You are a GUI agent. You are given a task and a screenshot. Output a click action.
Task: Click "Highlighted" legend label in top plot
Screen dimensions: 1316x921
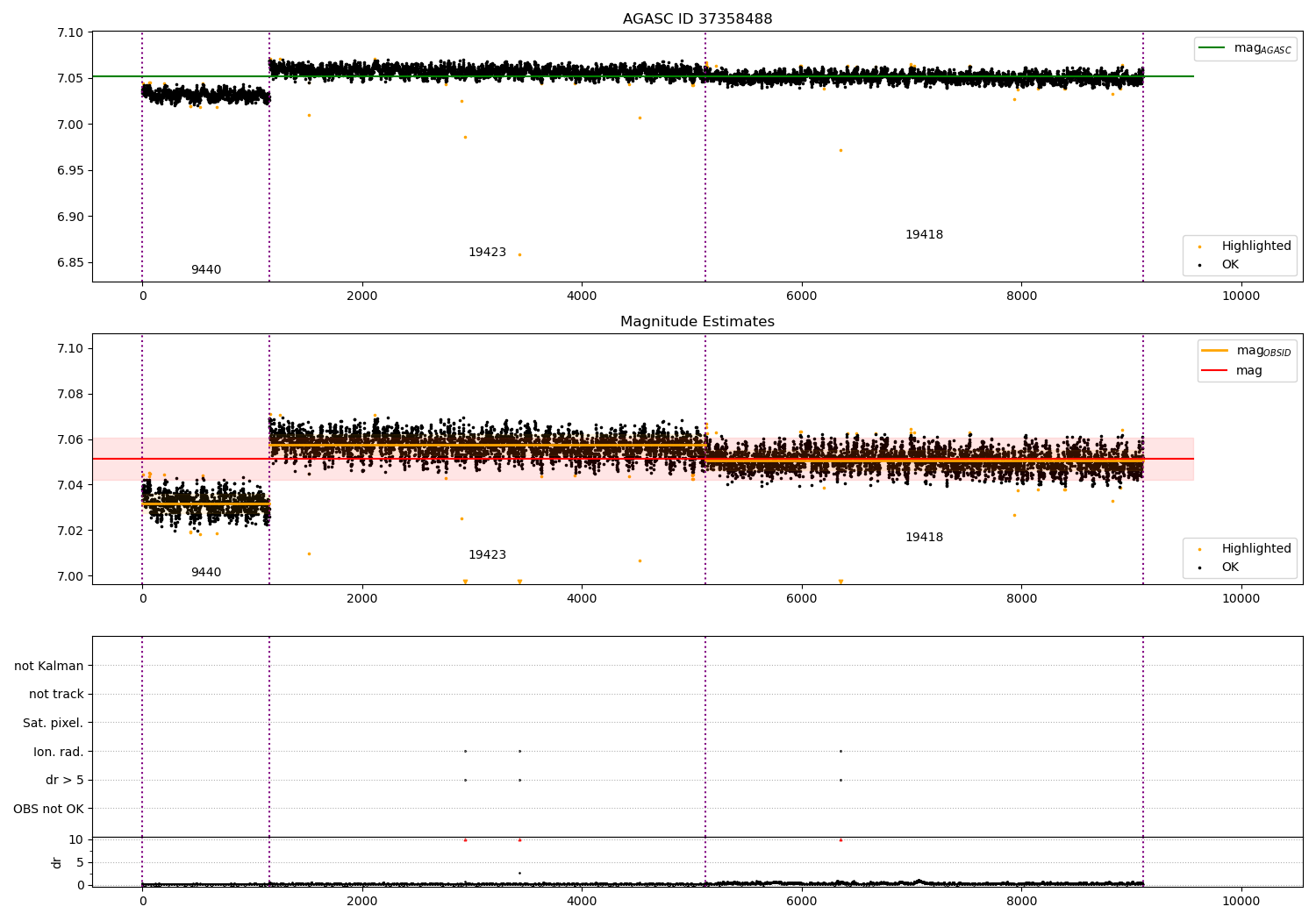point(1256,246)
